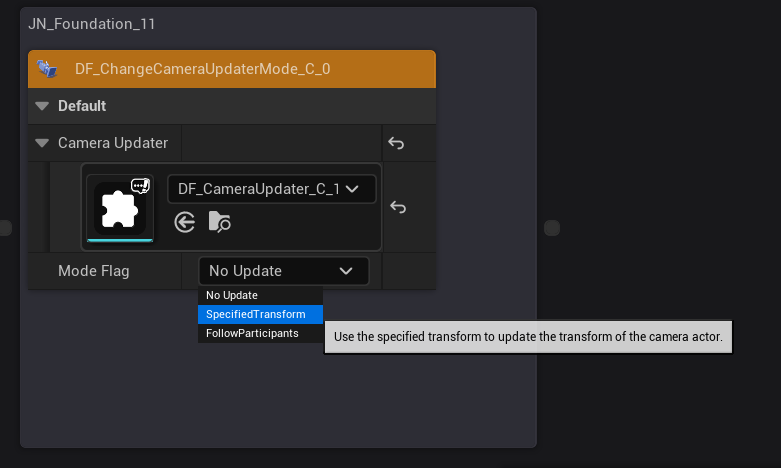This screenshot has height=468, width=781.
Task: Select the DF_ChangeCameraUpdaterMode_C_0 node title
Action: [202, 69]
